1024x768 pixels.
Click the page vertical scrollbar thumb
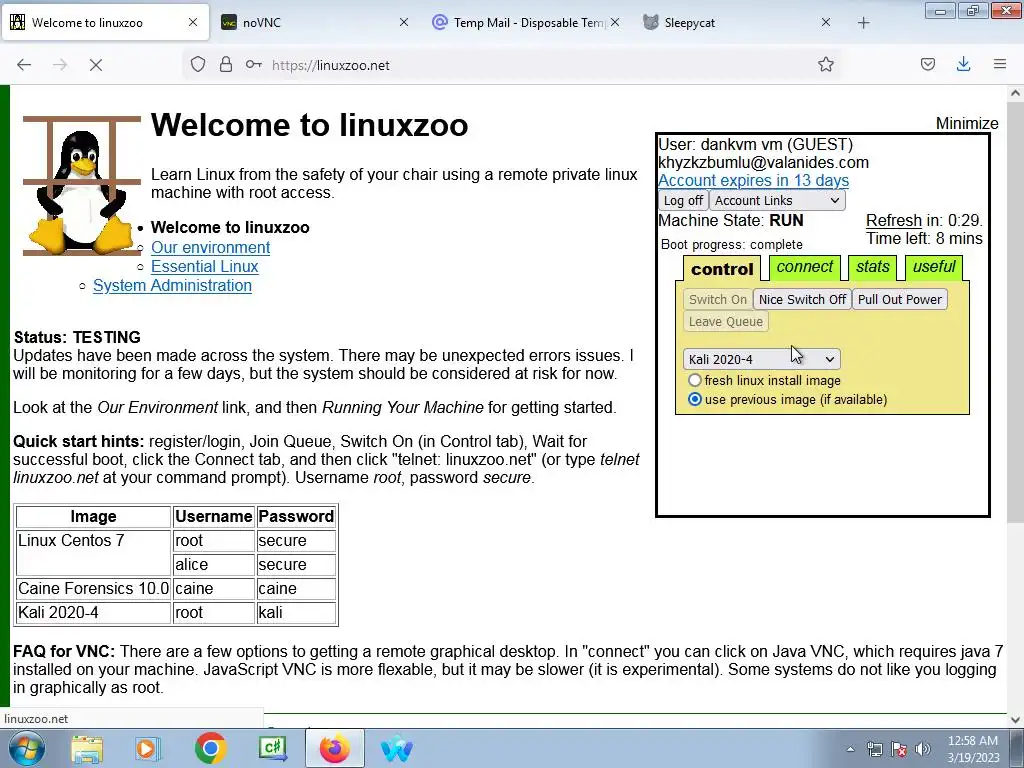tap(1015, 312)
